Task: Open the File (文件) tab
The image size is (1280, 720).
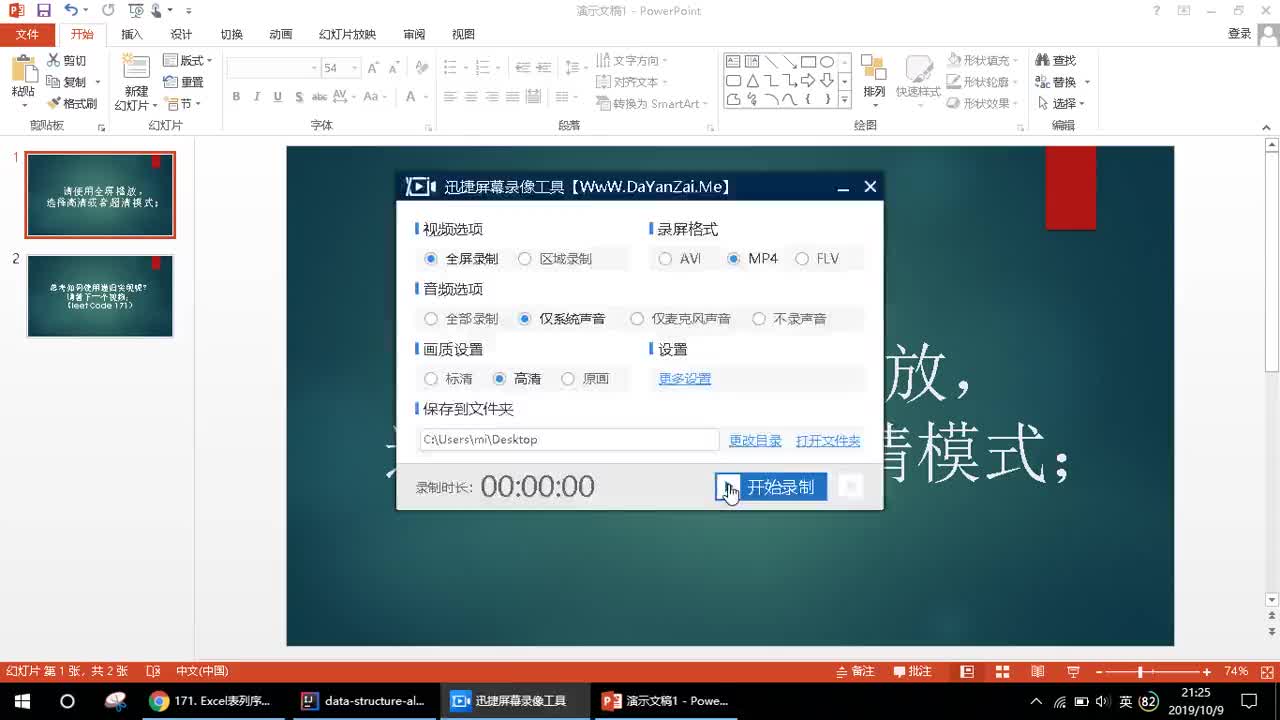Action: pos(27,34)
